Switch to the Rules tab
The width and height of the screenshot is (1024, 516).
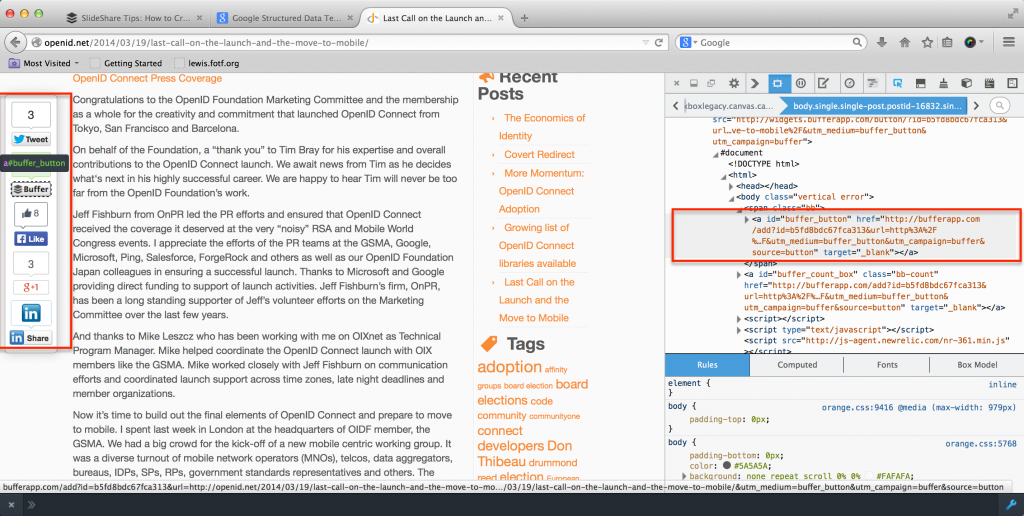click(707, 365)
